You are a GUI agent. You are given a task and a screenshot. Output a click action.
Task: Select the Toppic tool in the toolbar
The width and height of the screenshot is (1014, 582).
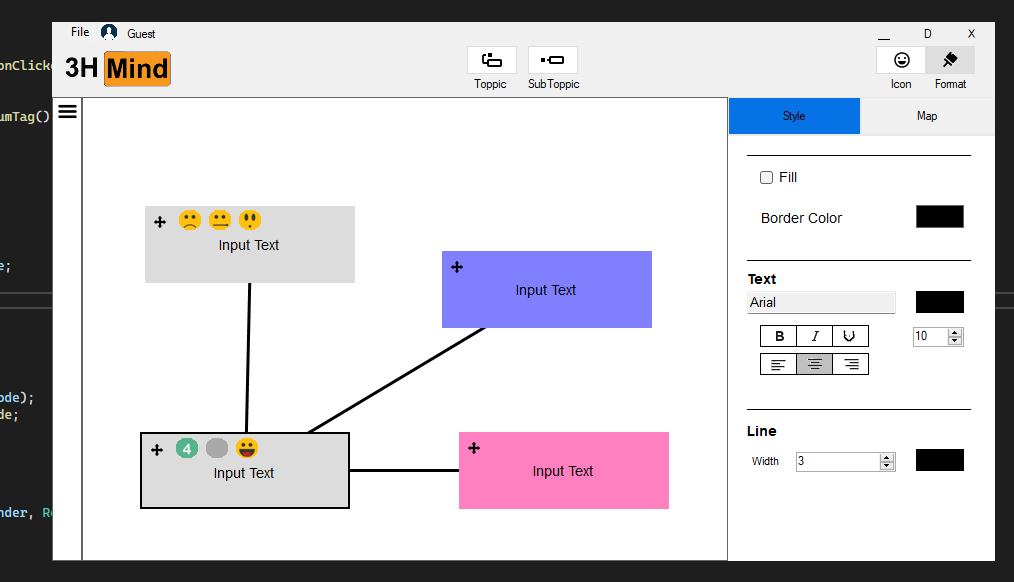[x=491, y=60]
